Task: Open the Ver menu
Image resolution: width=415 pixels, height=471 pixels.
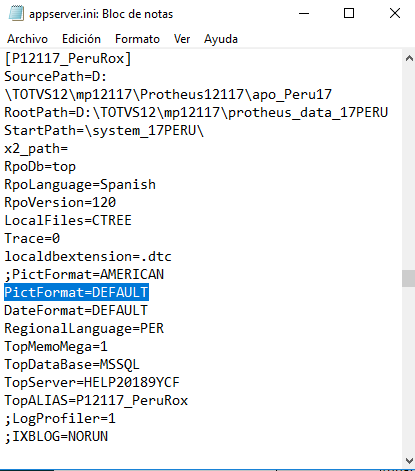Action: [x=182, y=39]
